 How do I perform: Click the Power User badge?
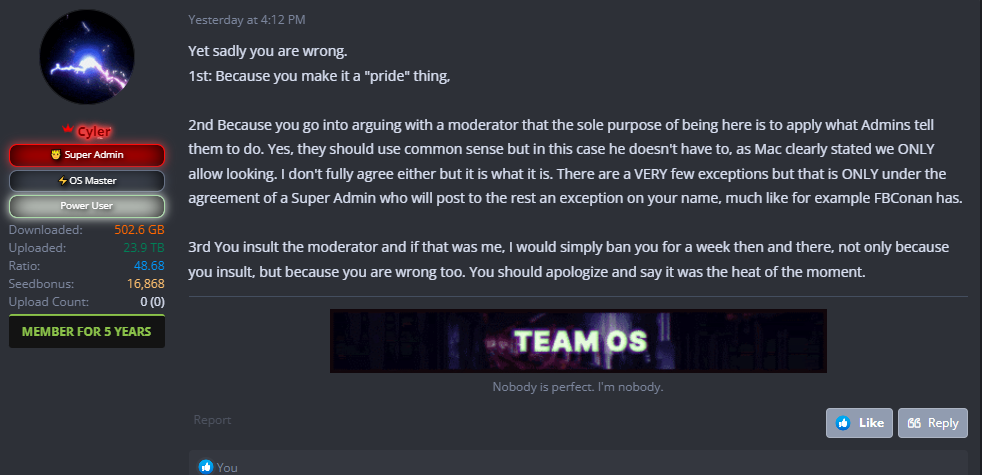click(87, 206)
